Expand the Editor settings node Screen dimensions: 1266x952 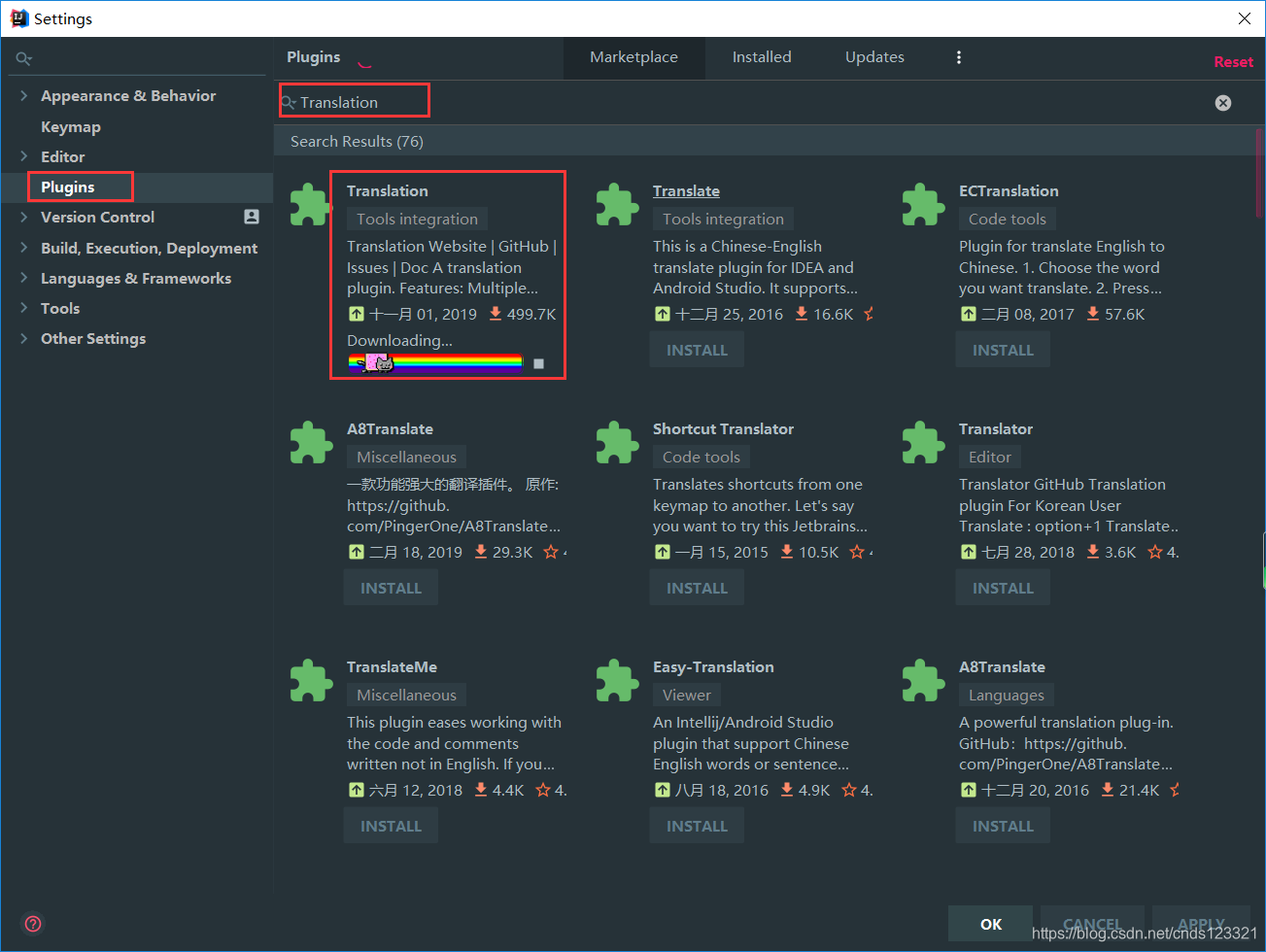[x=23, y=156]
